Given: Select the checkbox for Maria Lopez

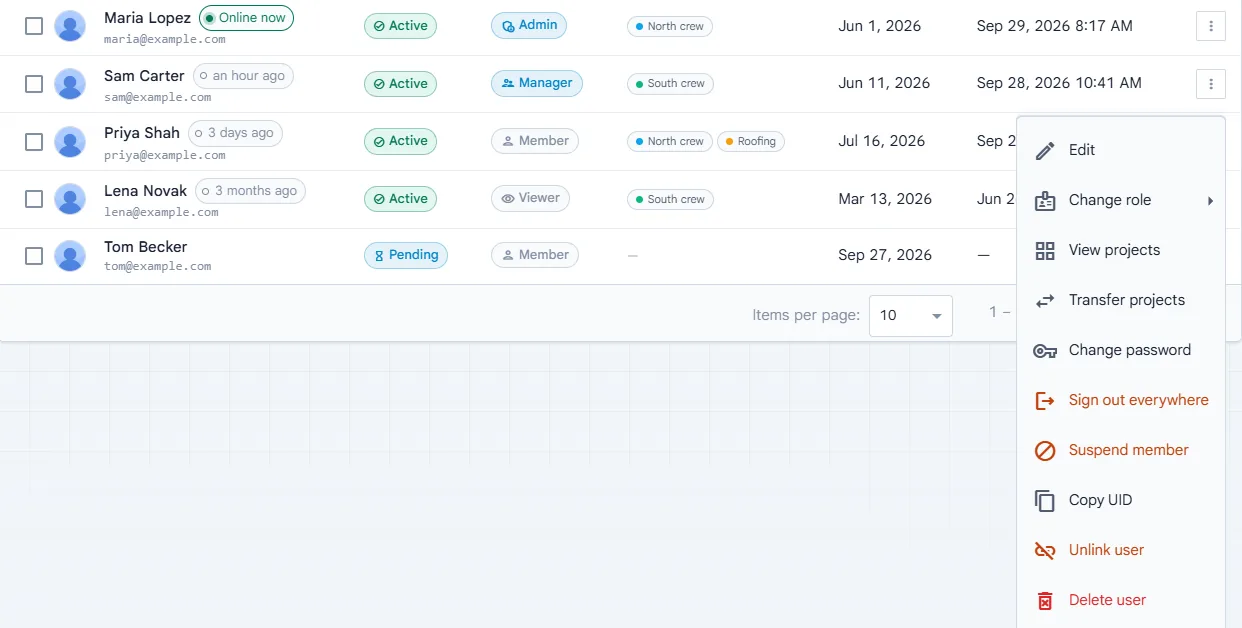Looking at the screenshot, I should 34,26.
